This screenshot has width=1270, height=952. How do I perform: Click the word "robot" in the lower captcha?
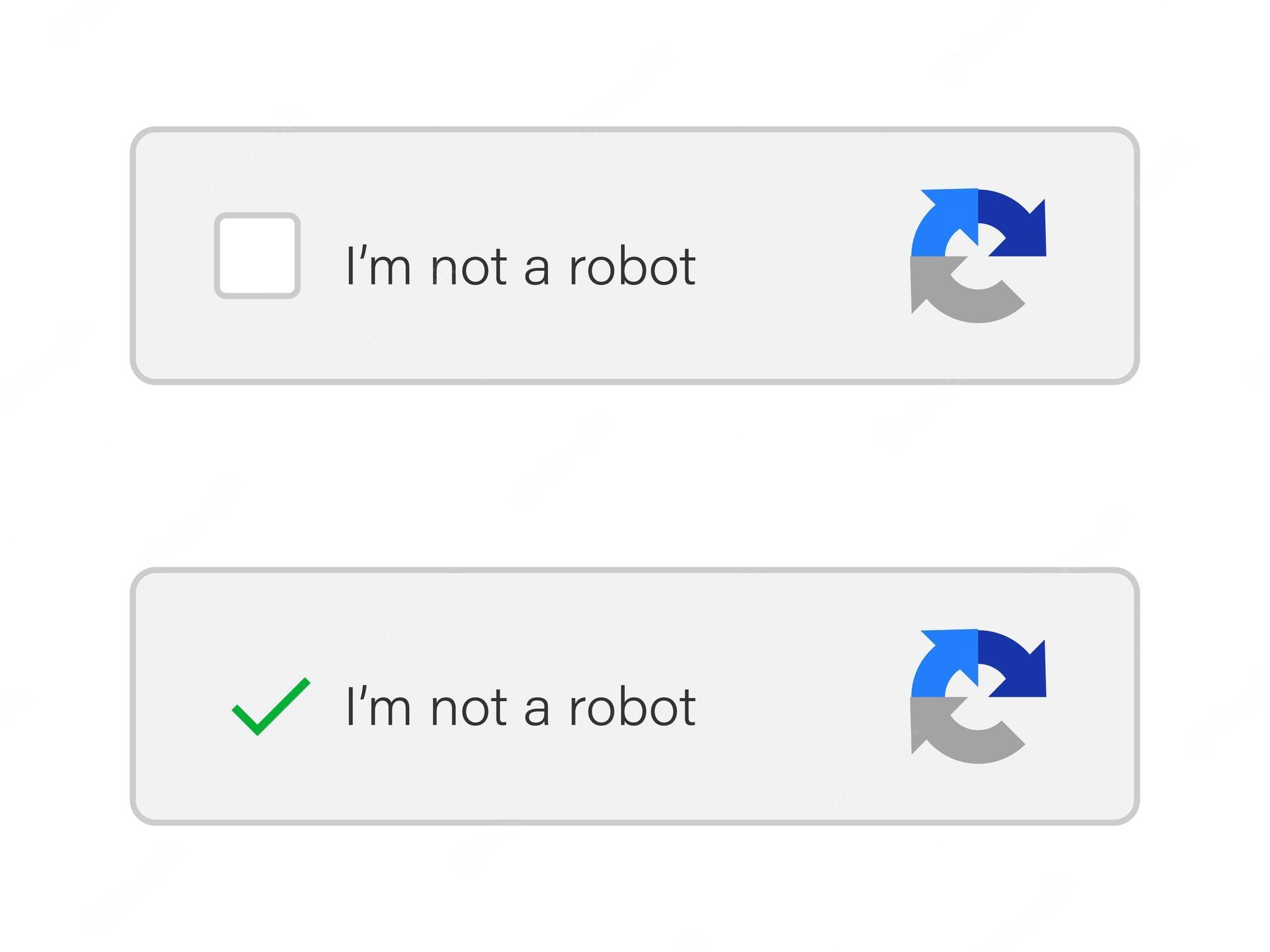[632, 706]
